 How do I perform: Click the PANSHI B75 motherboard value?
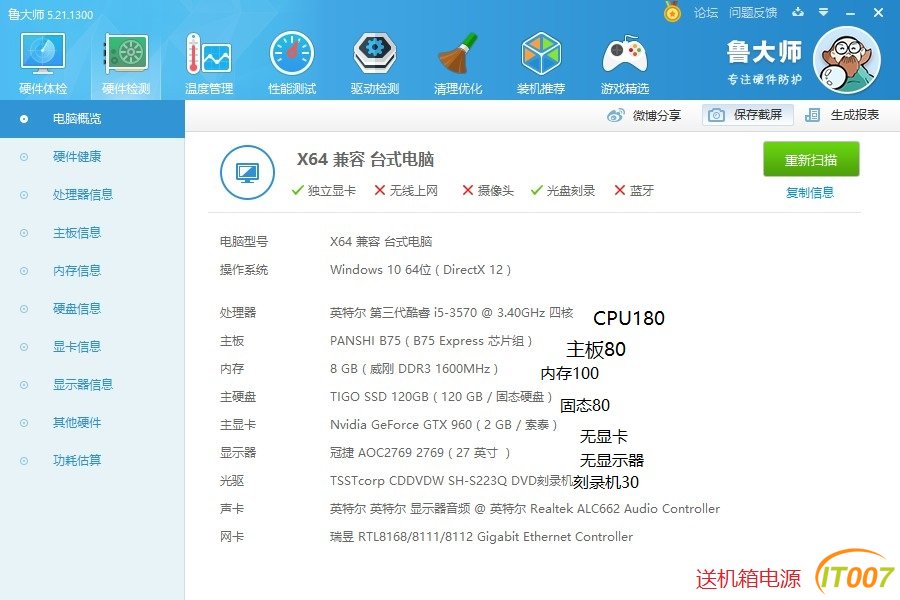point(431,341)
